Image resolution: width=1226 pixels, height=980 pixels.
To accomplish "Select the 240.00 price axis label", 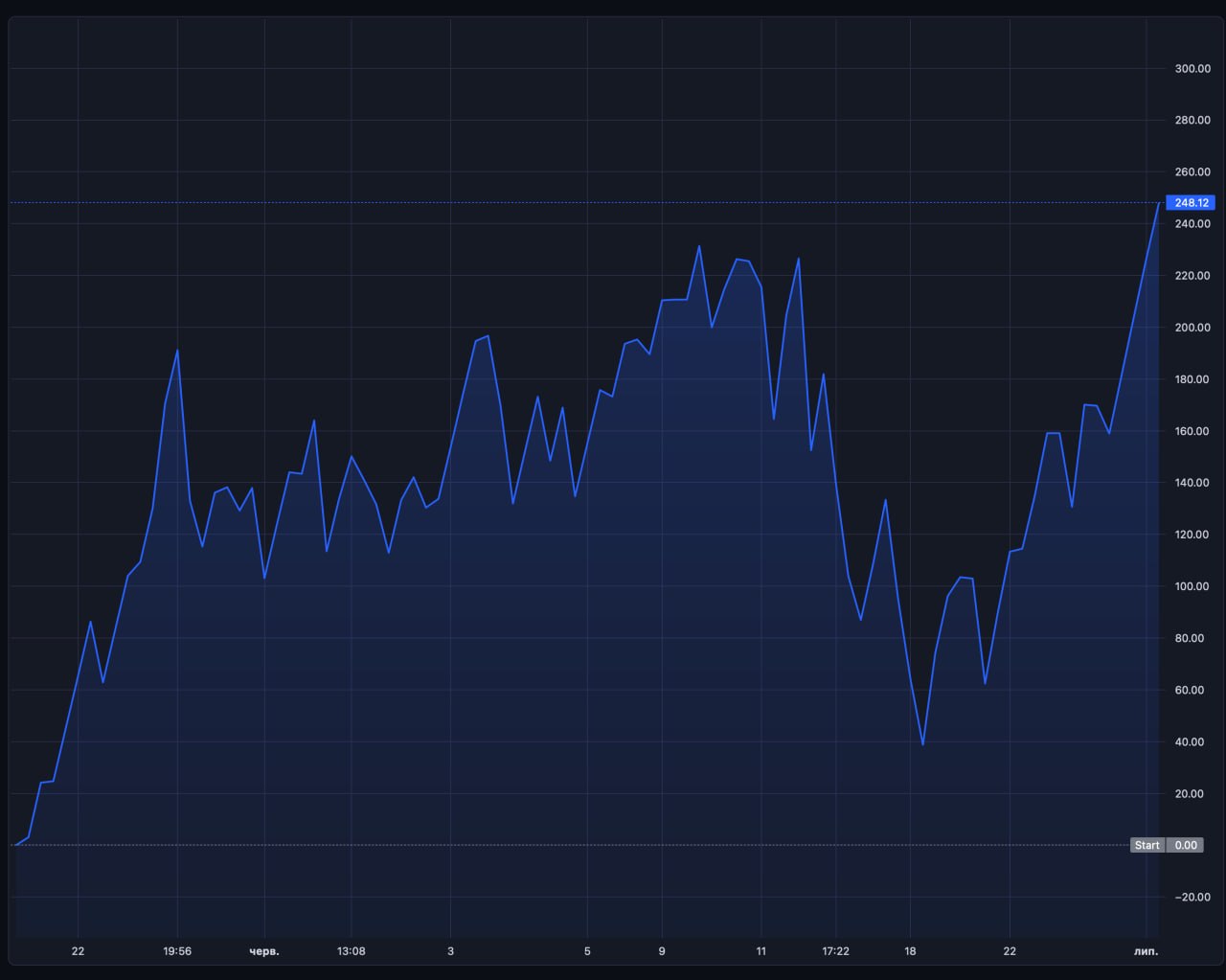I will click(x=1192, y=224).
